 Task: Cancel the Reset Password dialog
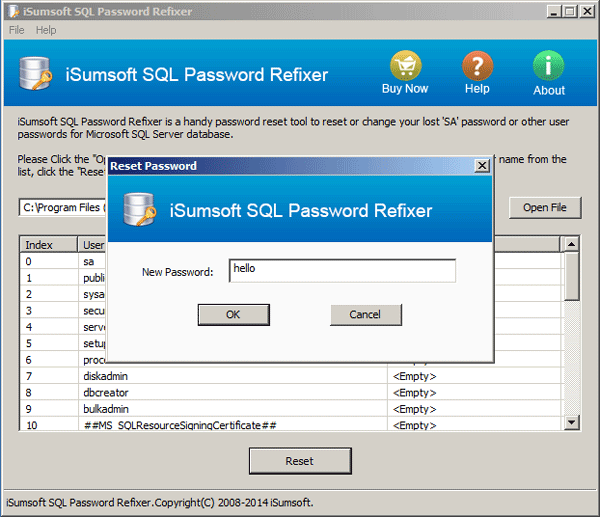tap(366, 315)
